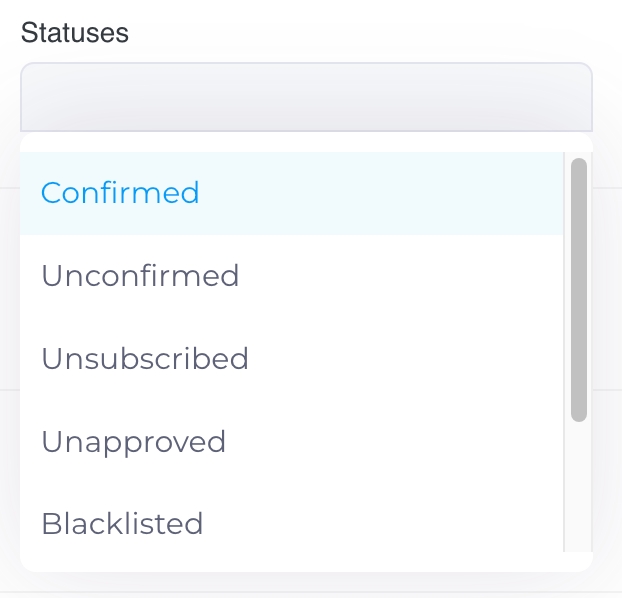Click the dropdown list scrollbar thumb
622x598 pixels.
click(578, 289)
